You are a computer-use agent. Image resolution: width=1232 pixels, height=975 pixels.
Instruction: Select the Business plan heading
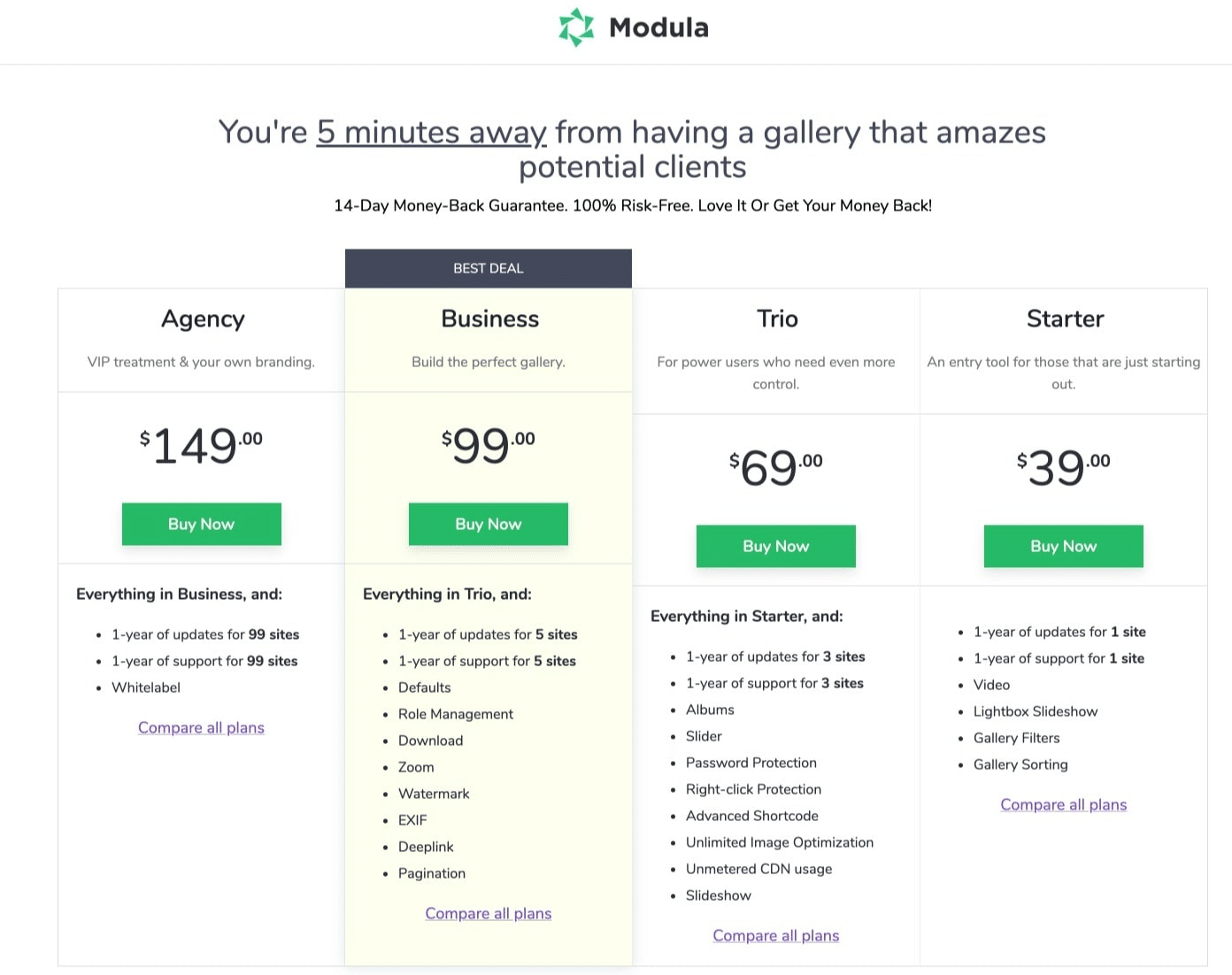(490, 319)
